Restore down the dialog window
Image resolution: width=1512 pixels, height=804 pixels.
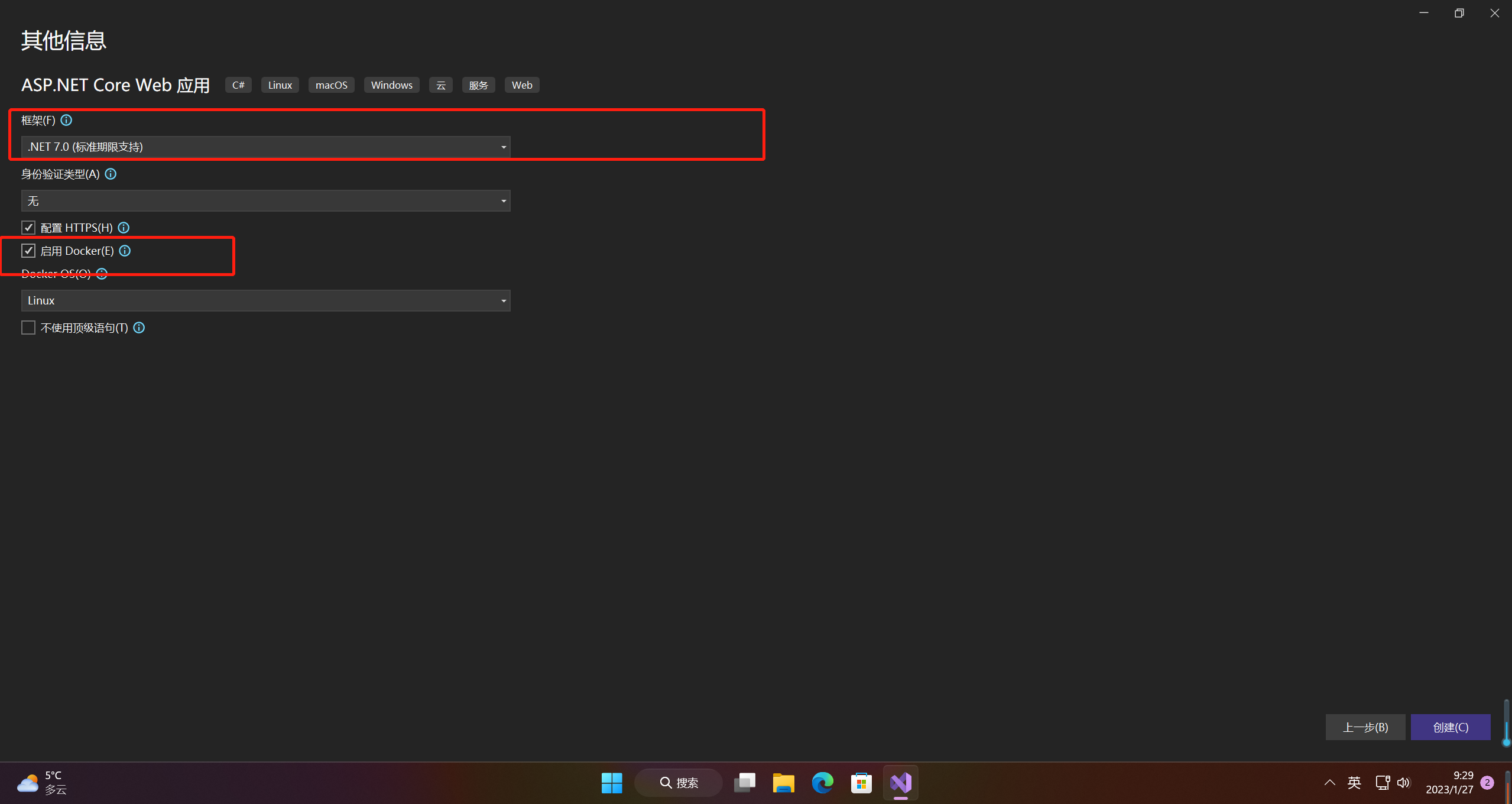click(x=1459, y=13)
